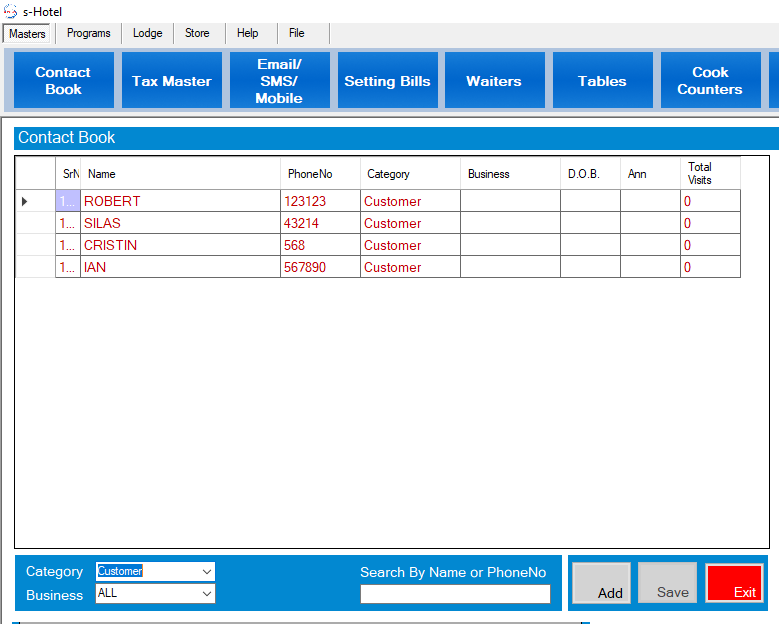
Task: Click the Search By Name or PhoneNo field
Action: coord(455,594)
